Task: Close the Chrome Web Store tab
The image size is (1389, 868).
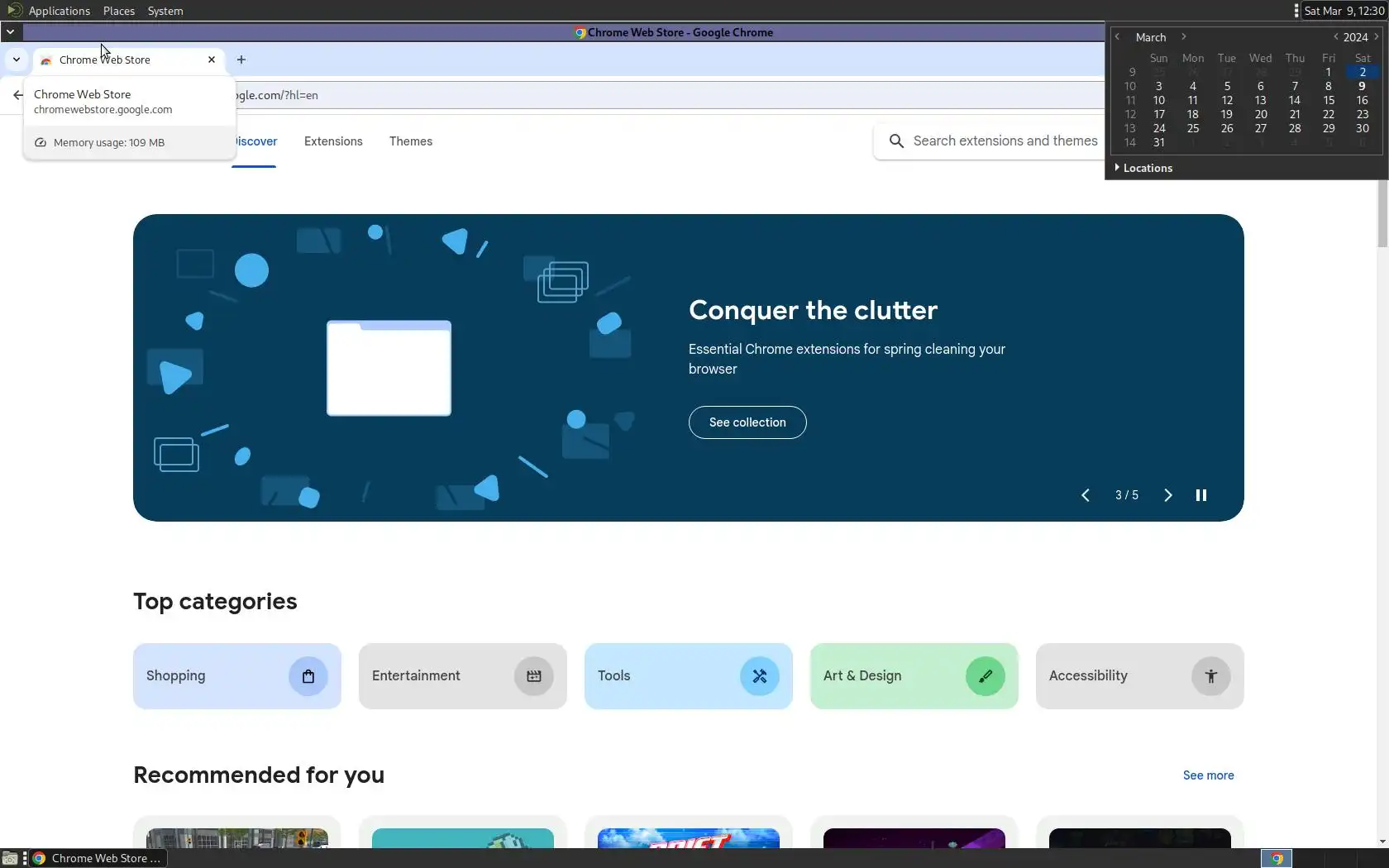Action: point(212,60)
